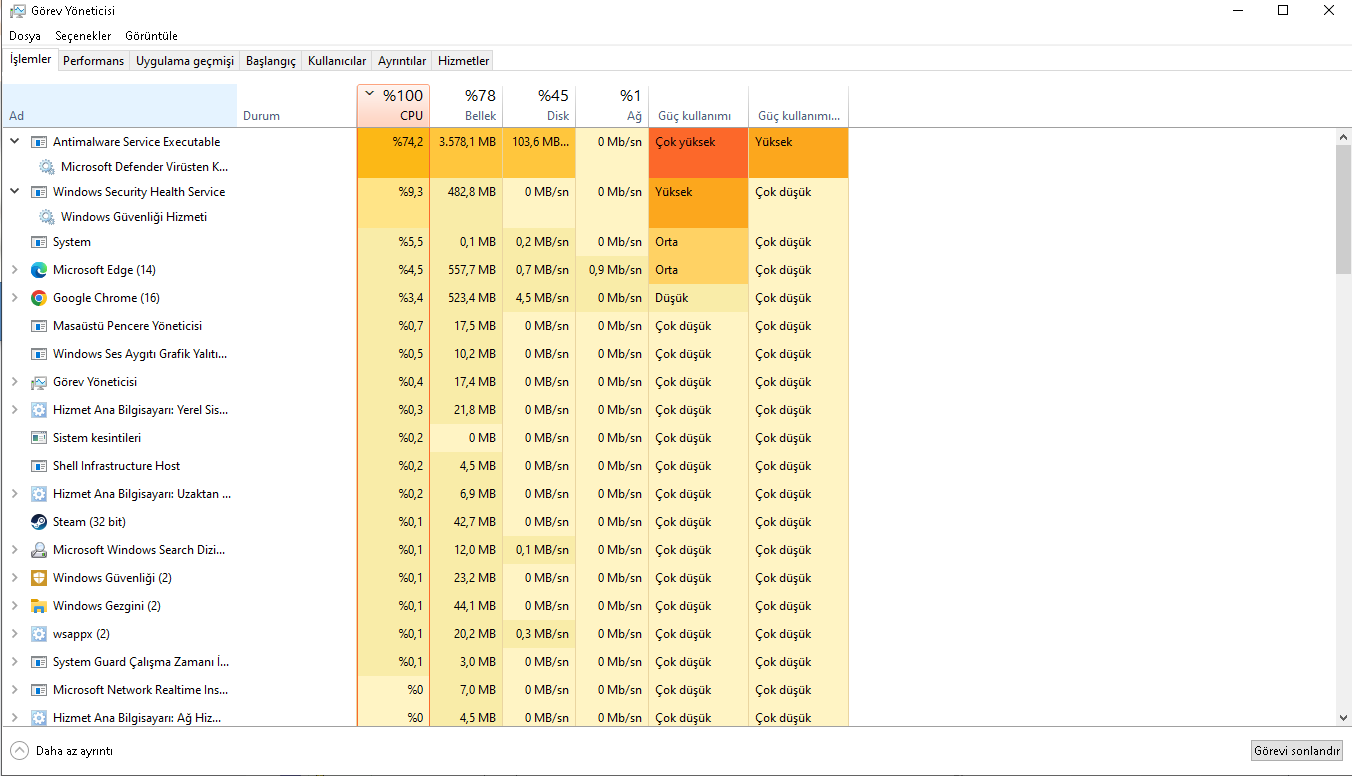Screen dimensions: 1352x776
Task: Click the System Guard Çalışma Zamanı icon
Action: click(x=39, y=662)
